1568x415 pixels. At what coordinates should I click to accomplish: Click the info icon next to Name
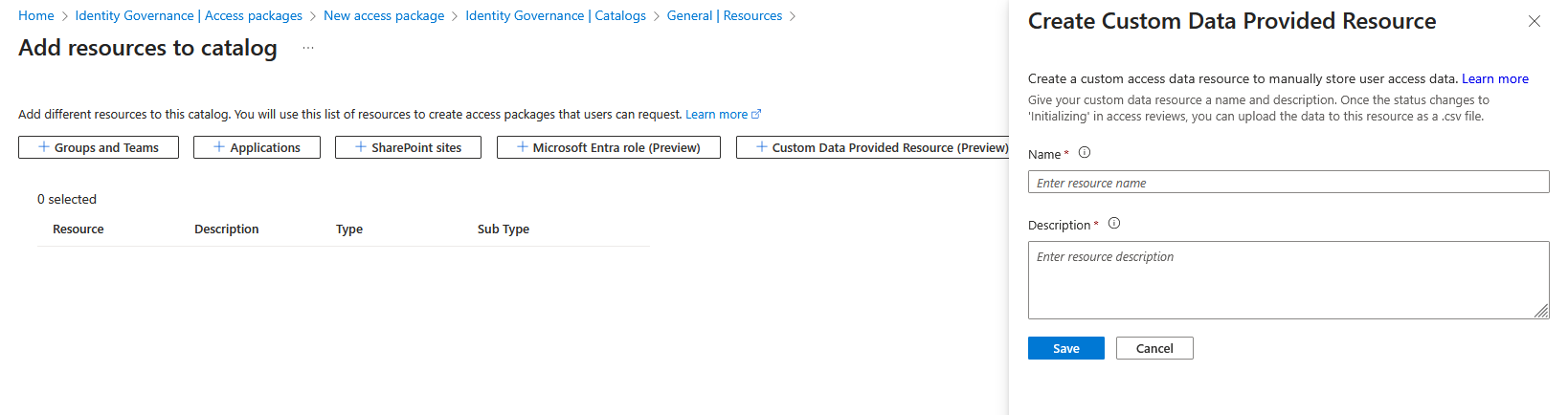[1085, 153]
